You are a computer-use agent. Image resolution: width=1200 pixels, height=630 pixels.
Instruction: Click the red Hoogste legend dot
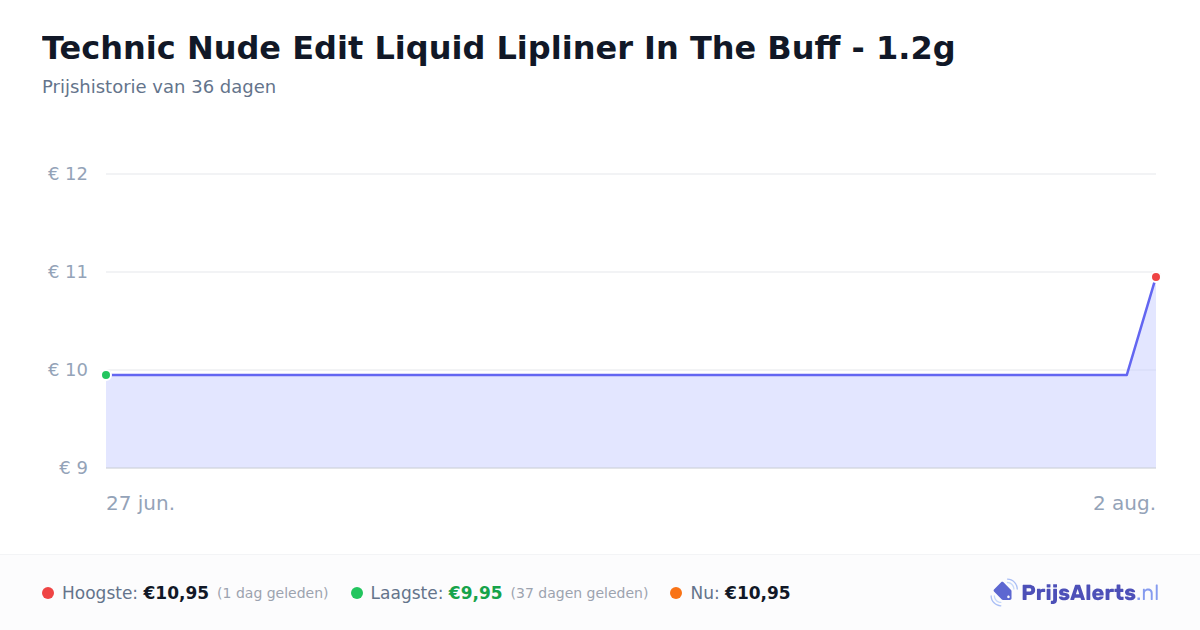(48, 593)
